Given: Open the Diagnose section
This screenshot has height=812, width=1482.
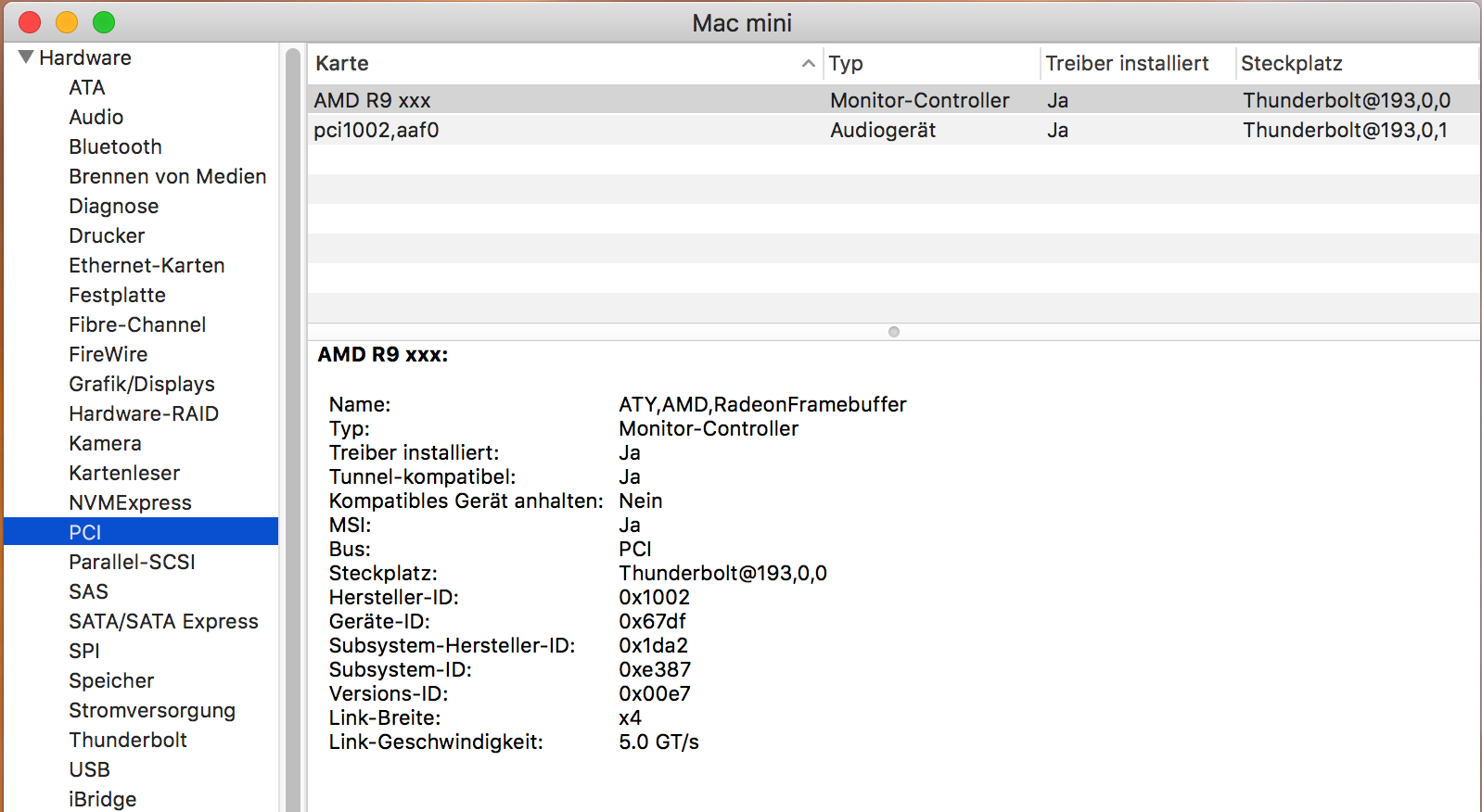Looking at the screenshot, I should pos(113,206).
